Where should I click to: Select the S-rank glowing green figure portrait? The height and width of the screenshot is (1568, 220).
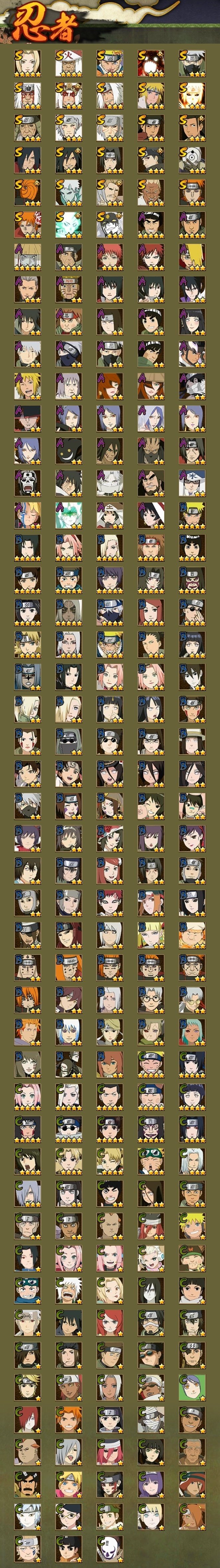pos(69,224)
